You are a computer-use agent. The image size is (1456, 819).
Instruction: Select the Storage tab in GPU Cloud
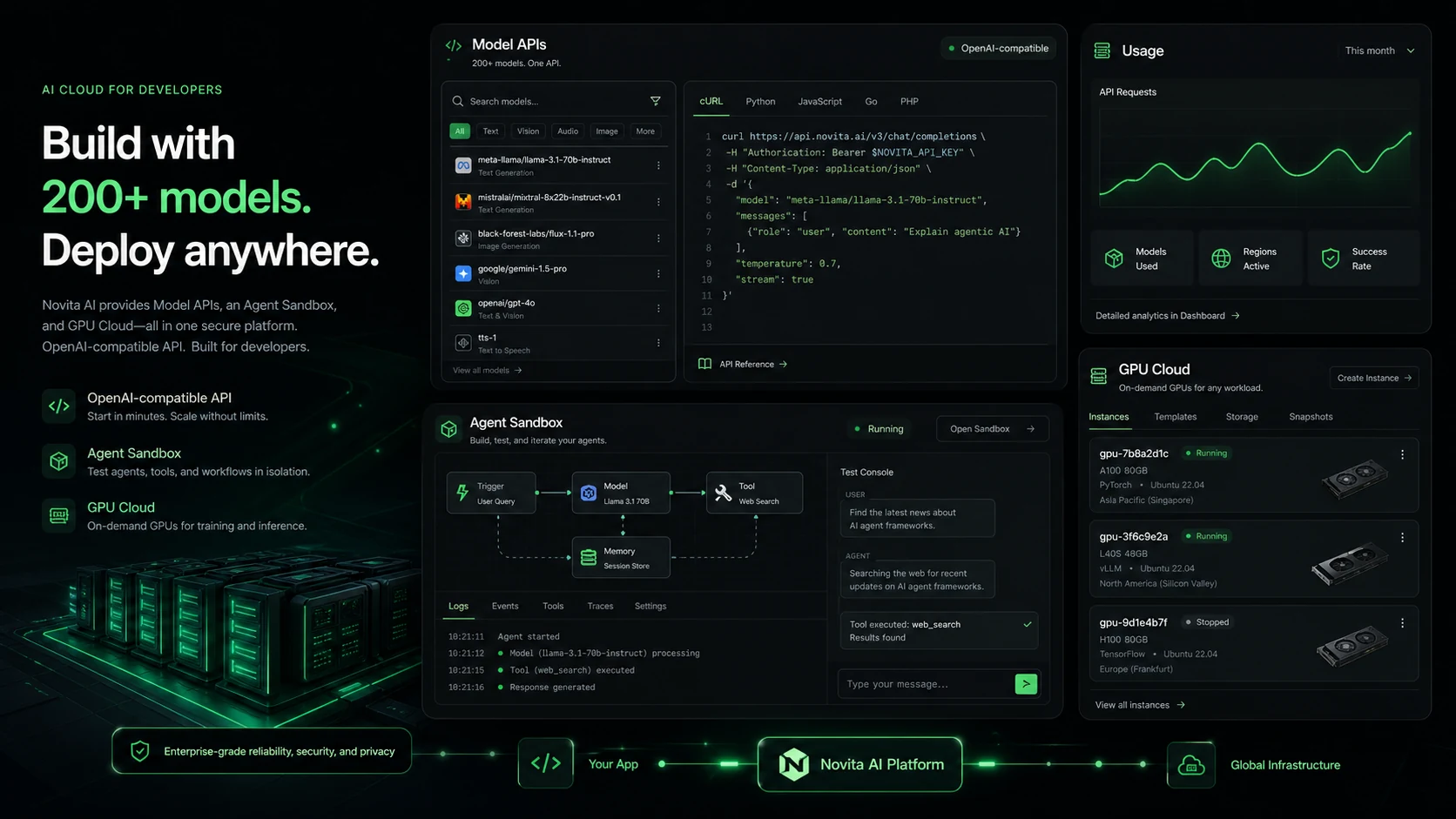tap(1242, 417)
